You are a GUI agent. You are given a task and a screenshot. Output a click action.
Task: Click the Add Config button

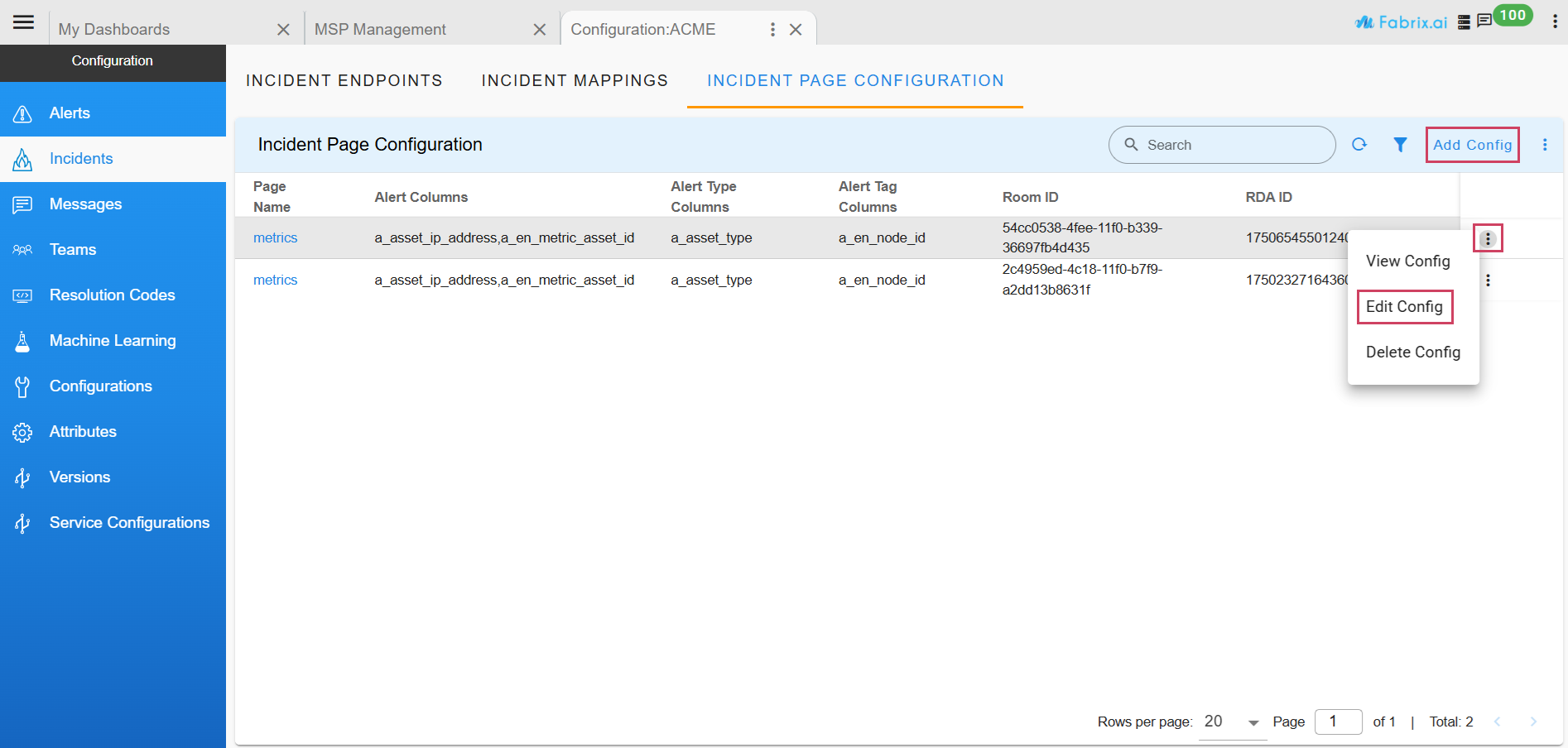coord(1472,145)
